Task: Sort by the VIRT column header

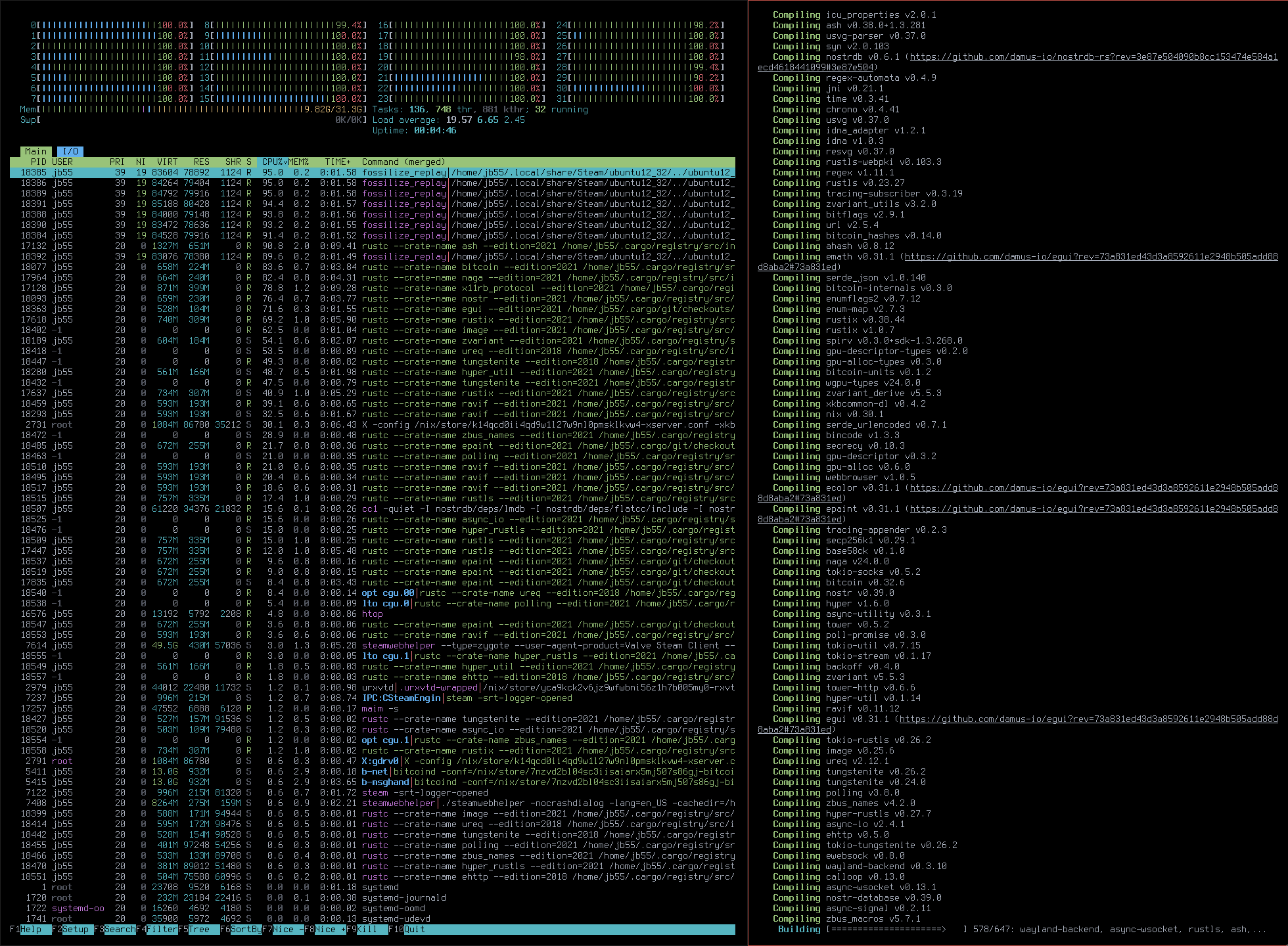Action: [167, 162]
